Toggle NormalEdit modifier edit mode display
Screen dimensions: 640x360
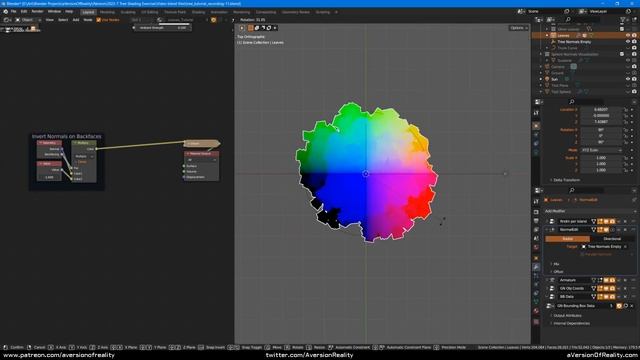[600, 230]
